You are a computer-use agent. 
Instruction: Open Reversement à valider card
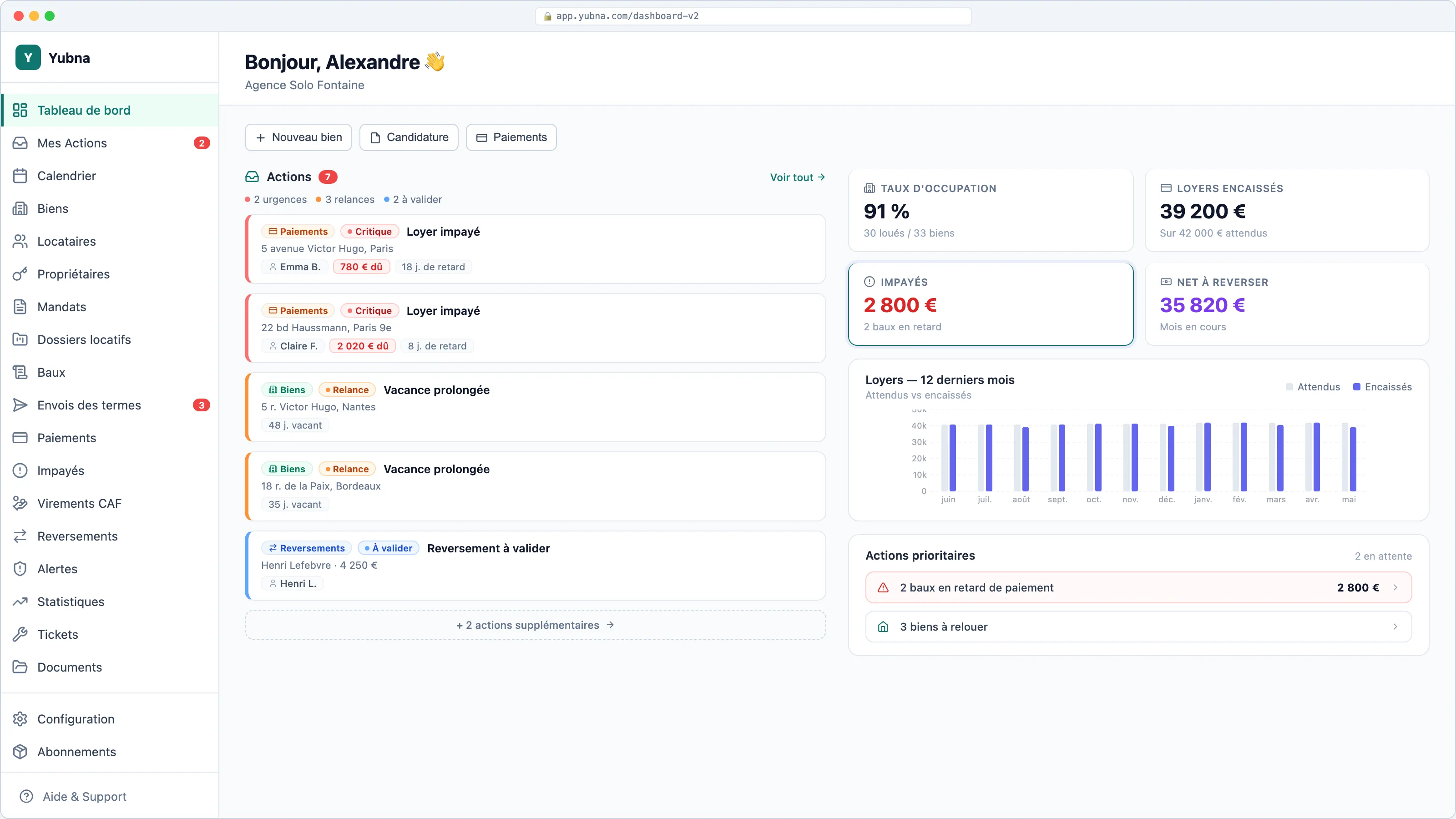535,565
